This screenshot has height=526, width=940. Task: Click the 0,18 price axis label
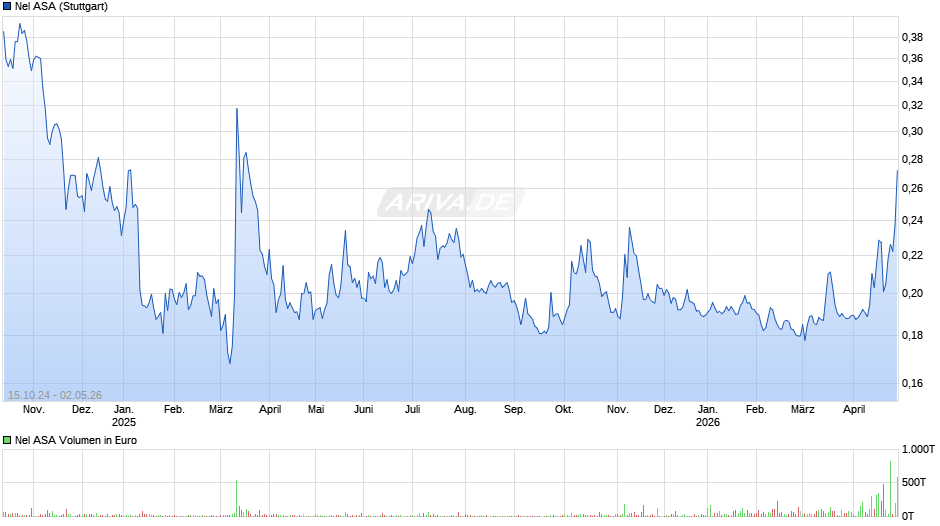coord(912,335)
